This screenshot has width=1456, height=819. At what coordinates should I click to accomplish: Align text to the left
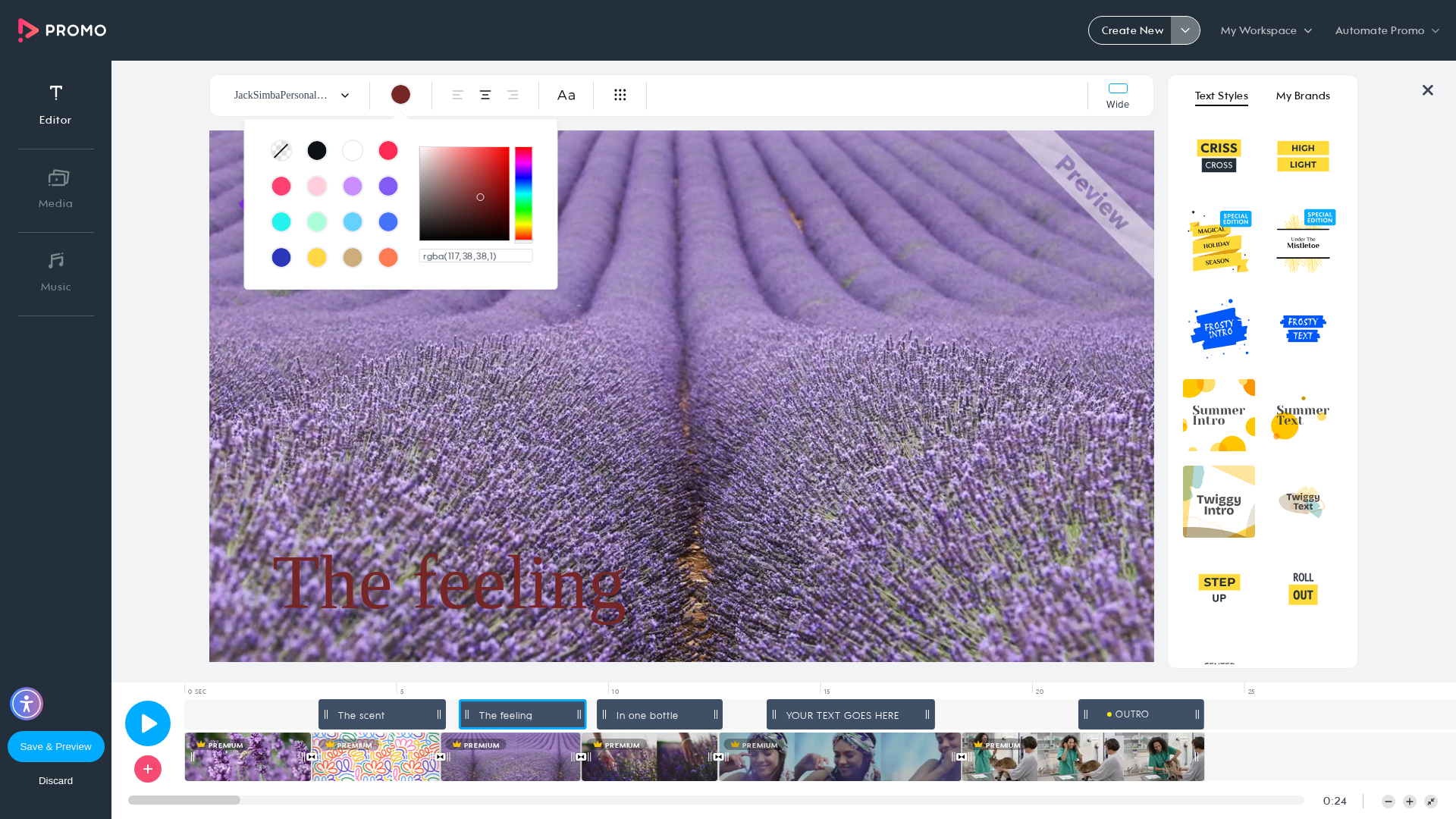pyautogui.click(x=457, y=95)
